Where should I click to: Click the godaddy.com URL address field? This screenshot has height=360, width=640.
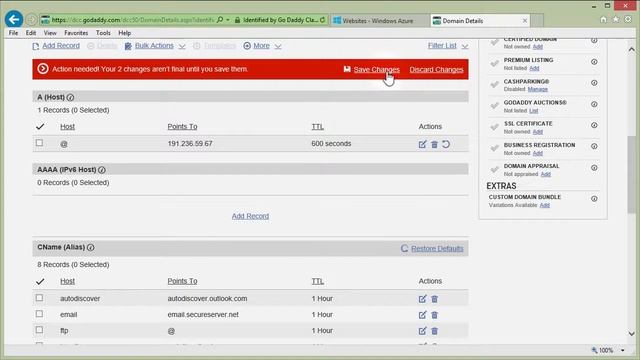coord(133,20)
